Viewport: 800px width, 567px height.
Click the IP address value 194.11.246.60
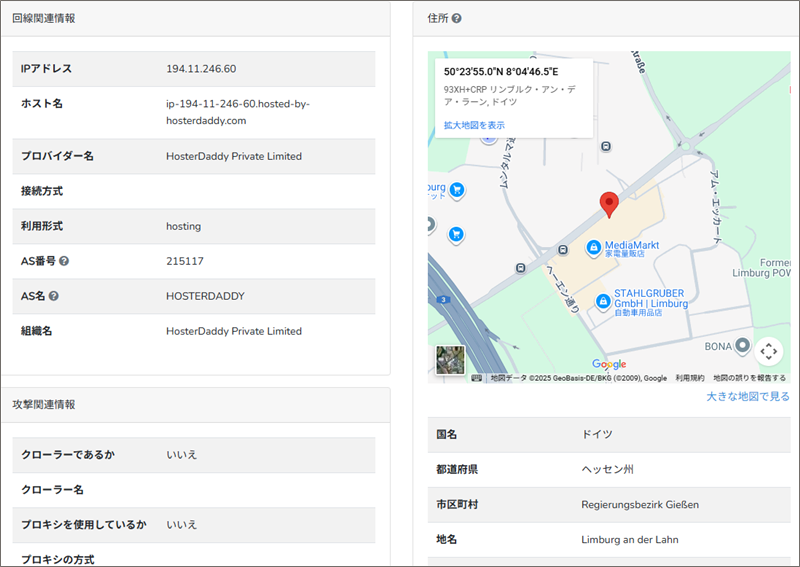click(201, 69)
